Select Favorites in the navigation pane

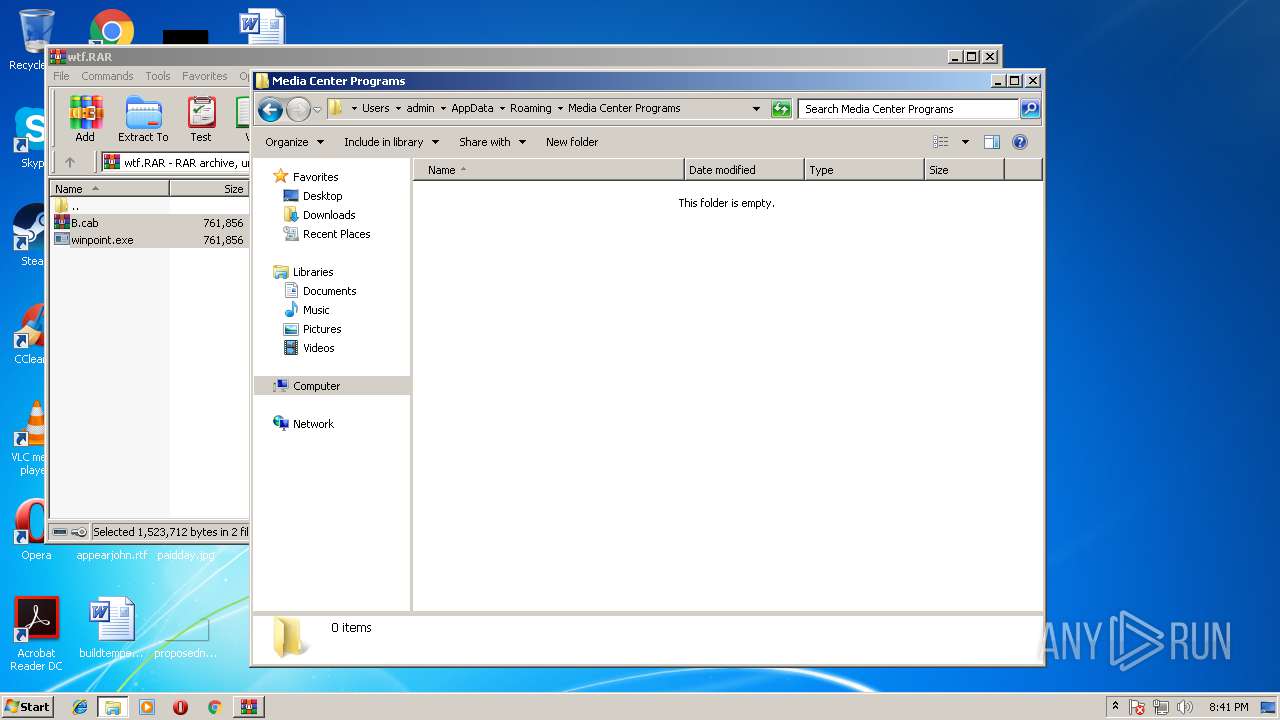point(315,177)
